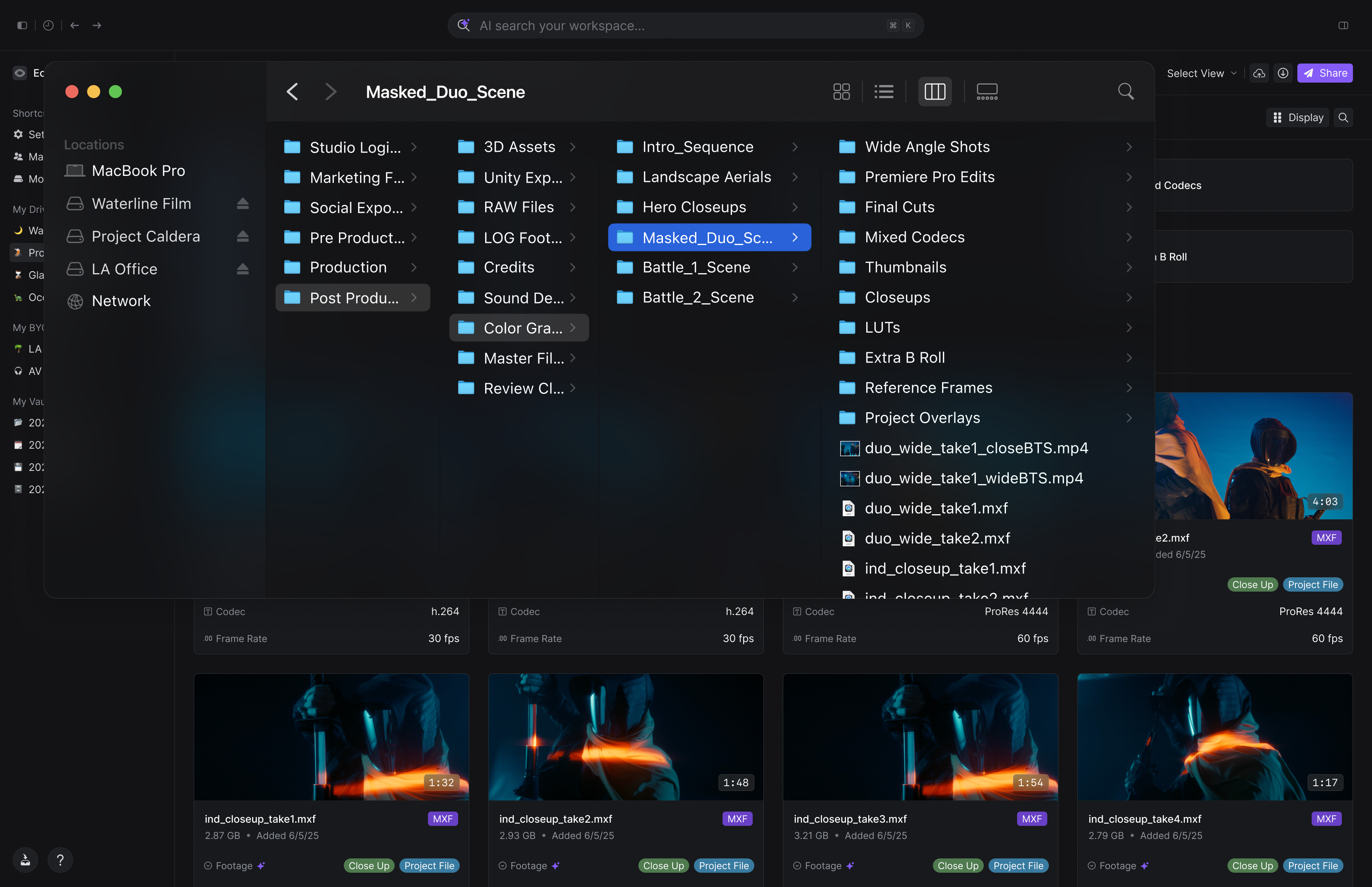Switch Finder to icon grid view

(x=841, y=92)
